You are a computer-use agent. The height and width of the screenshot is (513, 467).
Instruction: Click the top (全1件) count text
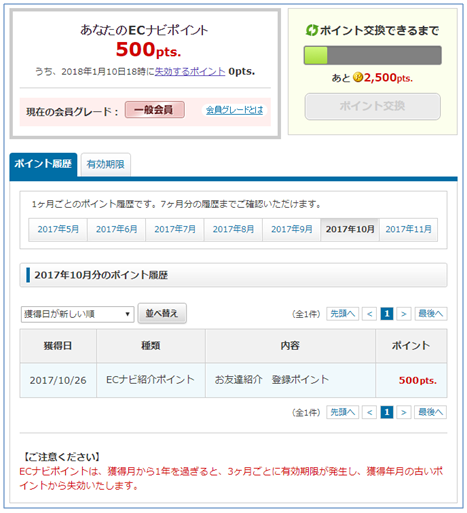[306, 314]
